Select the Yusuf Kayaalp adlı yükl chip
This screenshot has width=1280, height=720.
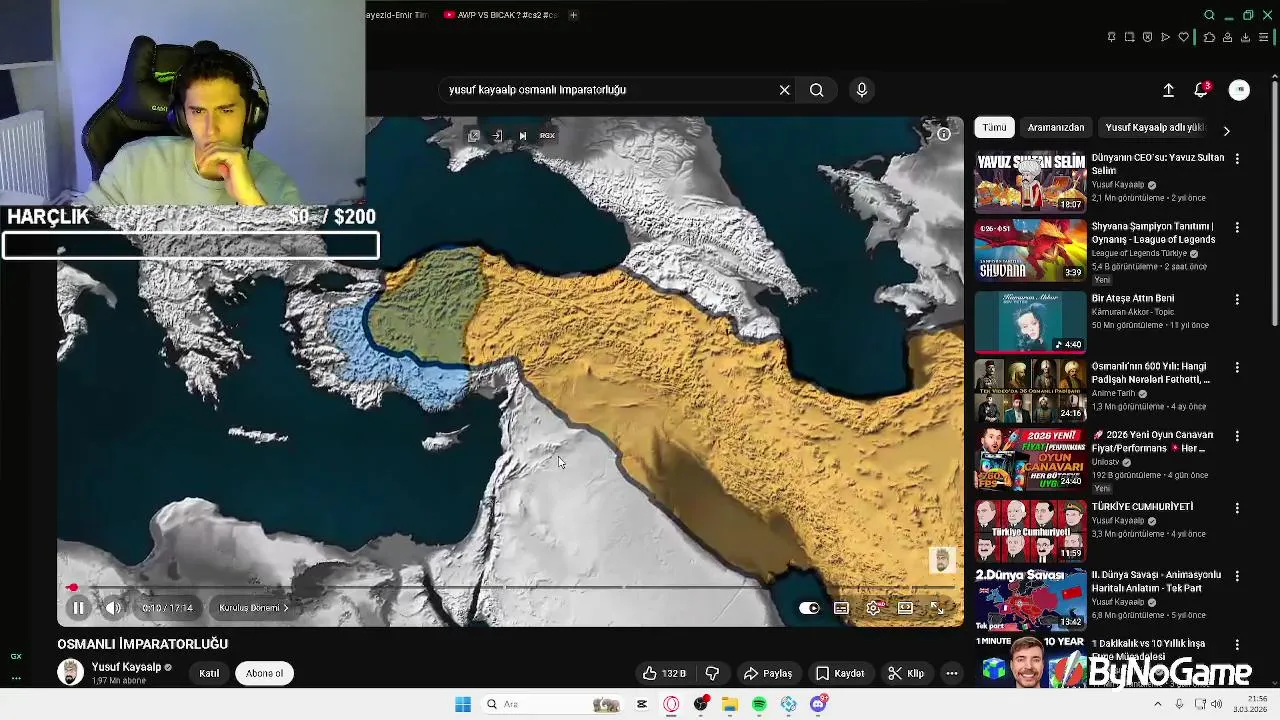click(x=1154, y=127)
